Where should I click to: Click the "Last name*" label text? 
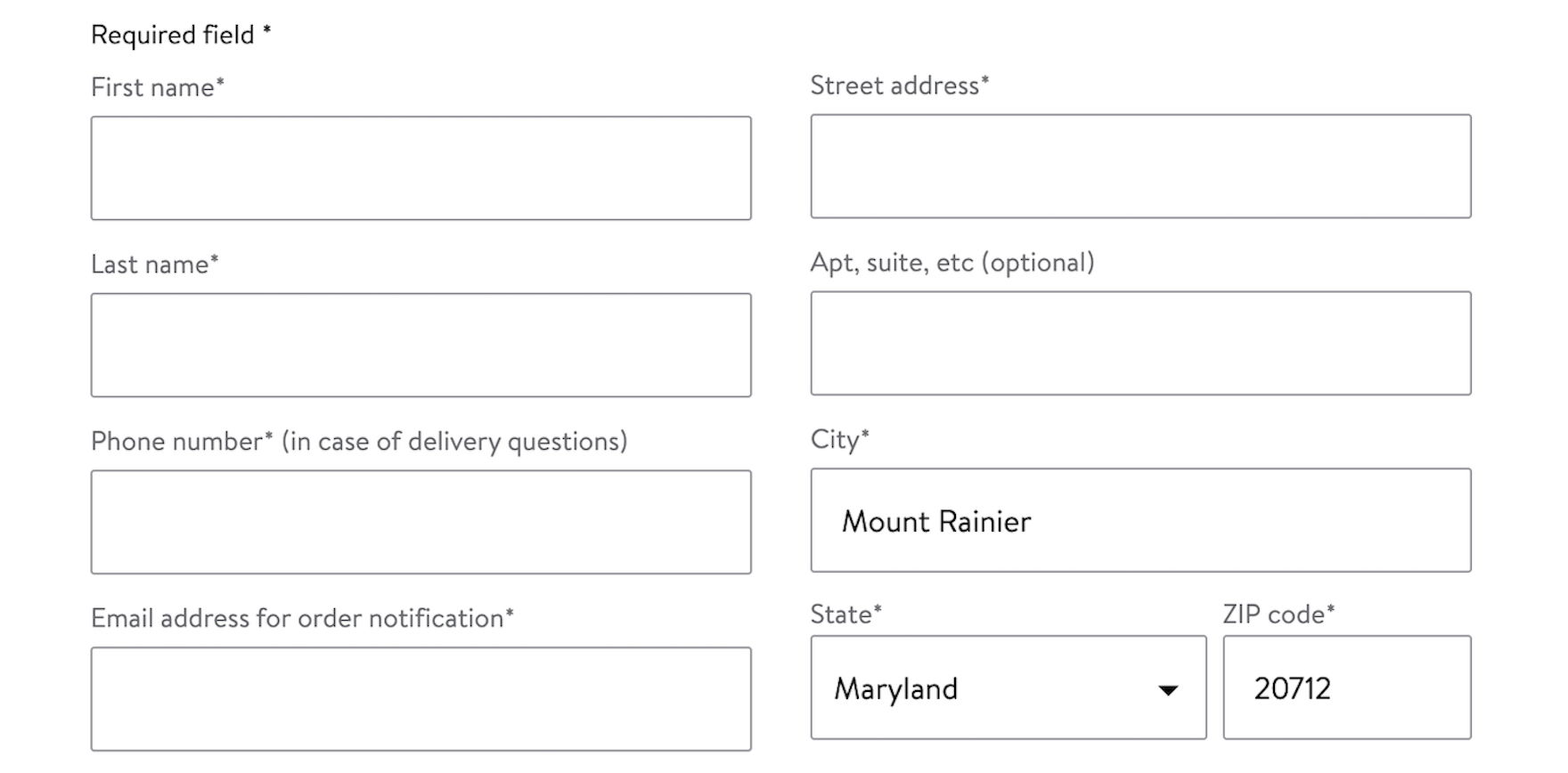point(154,264)
